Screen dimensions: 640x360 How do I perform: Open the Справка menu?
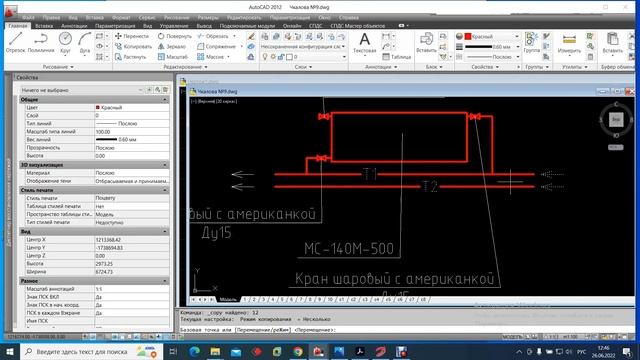tap(349, 18)
